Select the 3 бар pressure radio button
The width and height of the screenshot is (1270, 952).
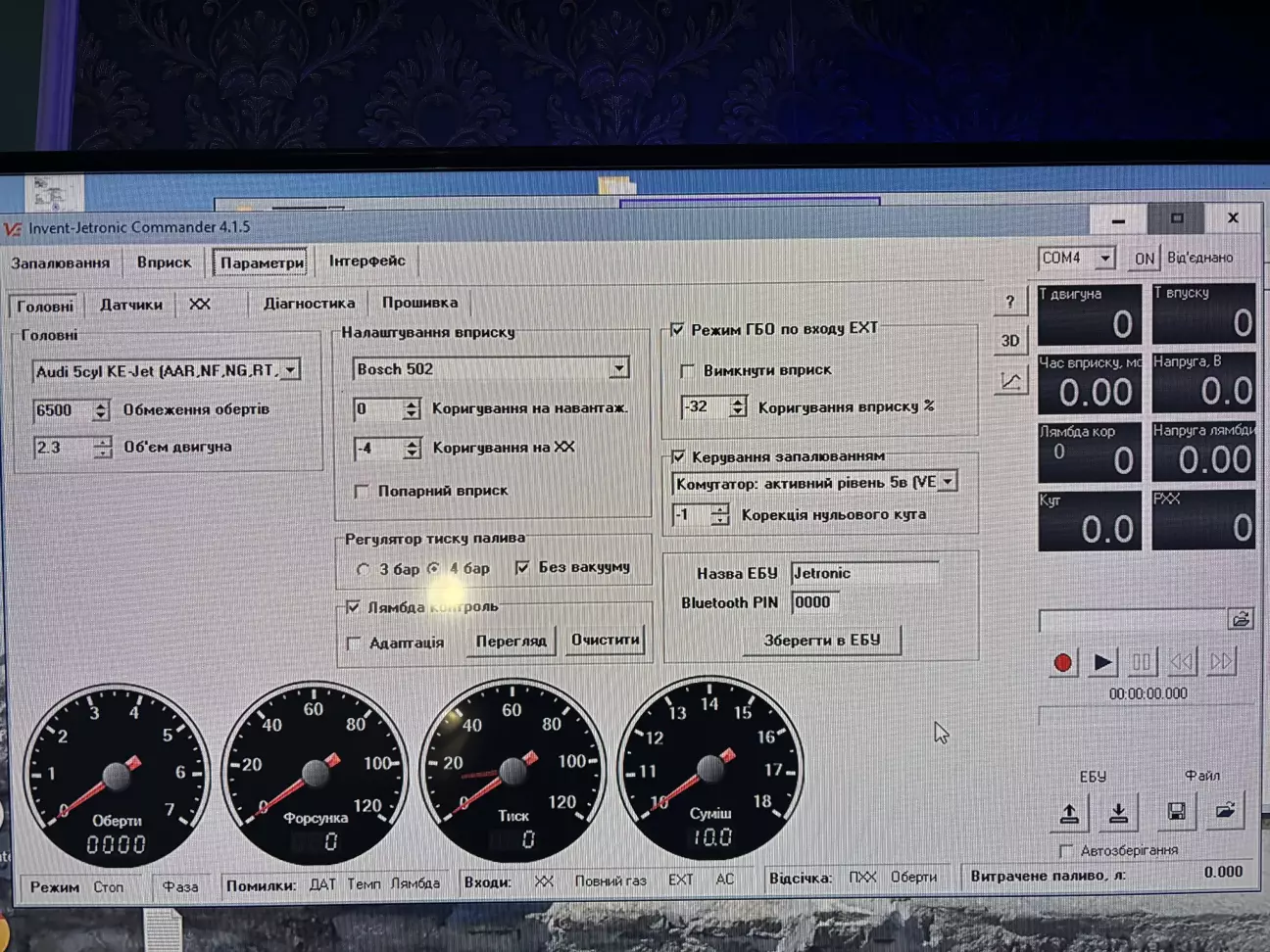(364, 569)
